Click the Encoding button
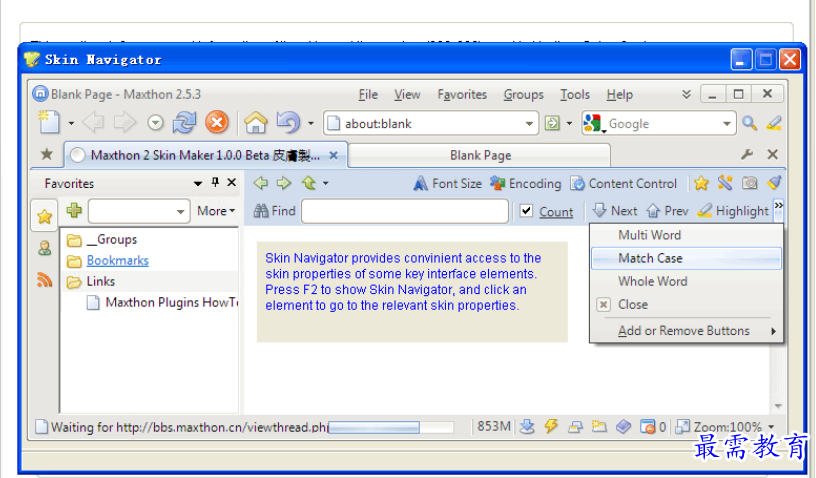Image resolution: width=816 pixels, height=478 pixels. [x=526, y=184]
